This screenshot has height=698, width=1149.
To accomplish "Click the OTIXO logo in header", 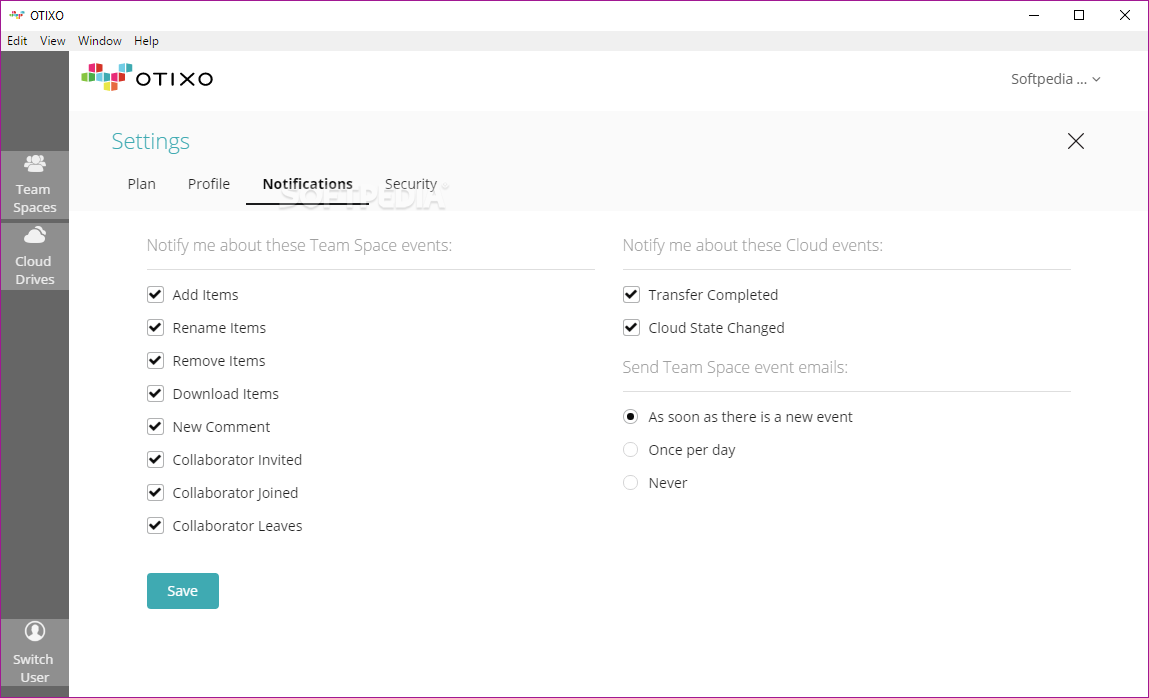I will [x=147, y=78].
